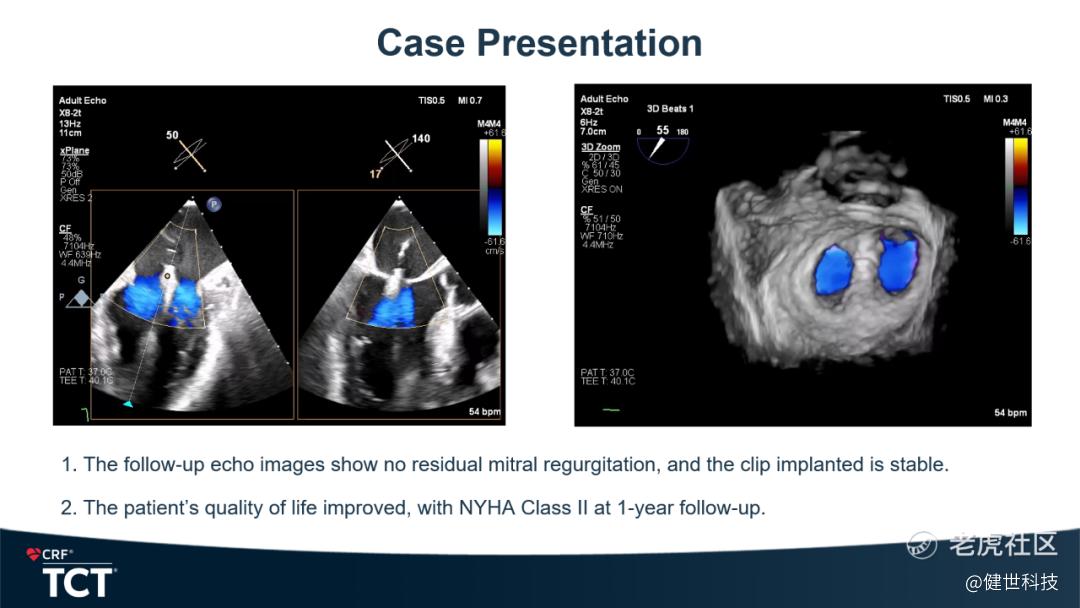The image size is (1080, 608).
Task: Click the cyan triangle depth marker
Action: click(x=127, y=403)
